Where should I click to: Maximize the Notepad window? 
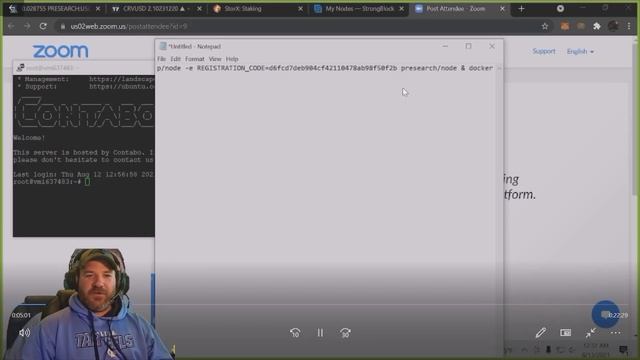point(468,46)
